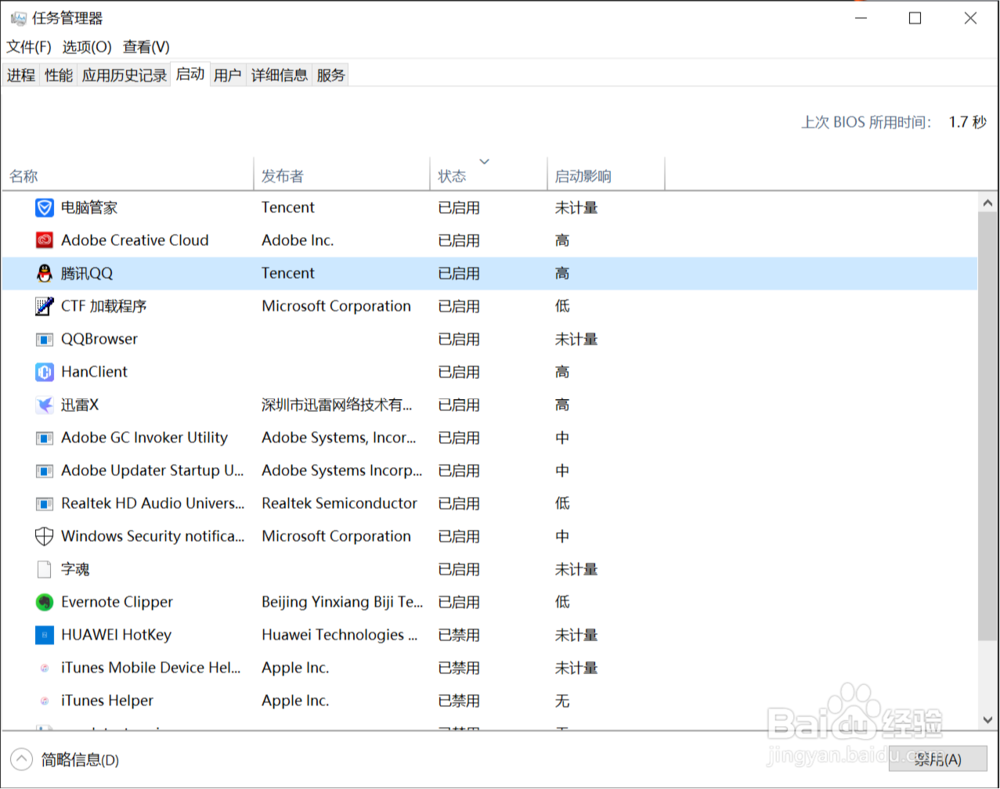Screen dimensions: 1000x789
Task: Click the iTunes Helper icon
Action: pos(44,701)
